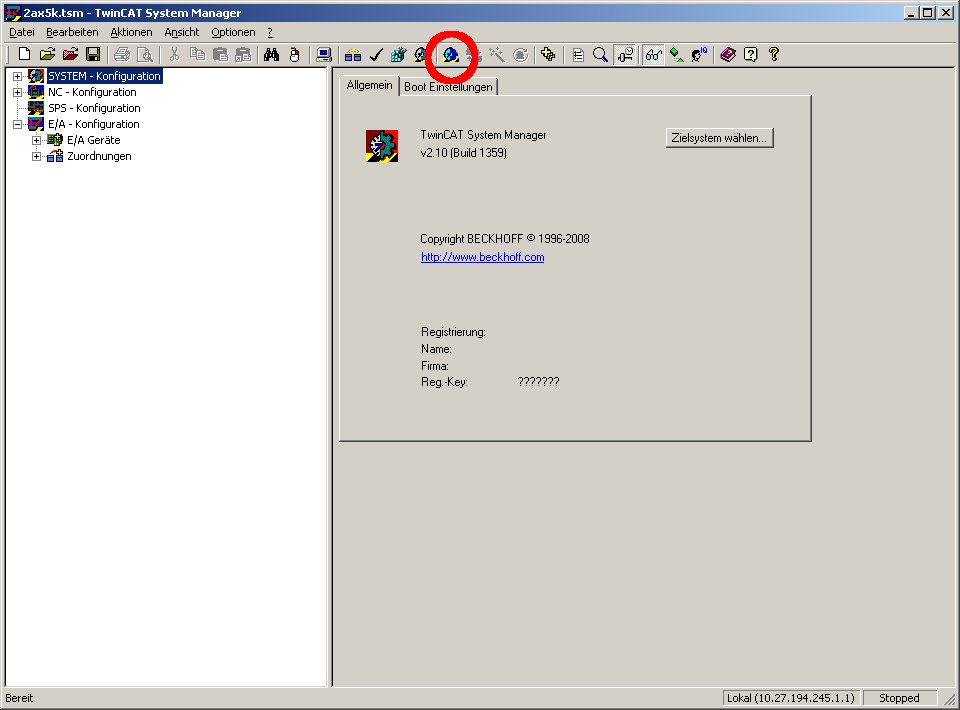Select the Zuordnungen tree item

click(x=99, y=156)
